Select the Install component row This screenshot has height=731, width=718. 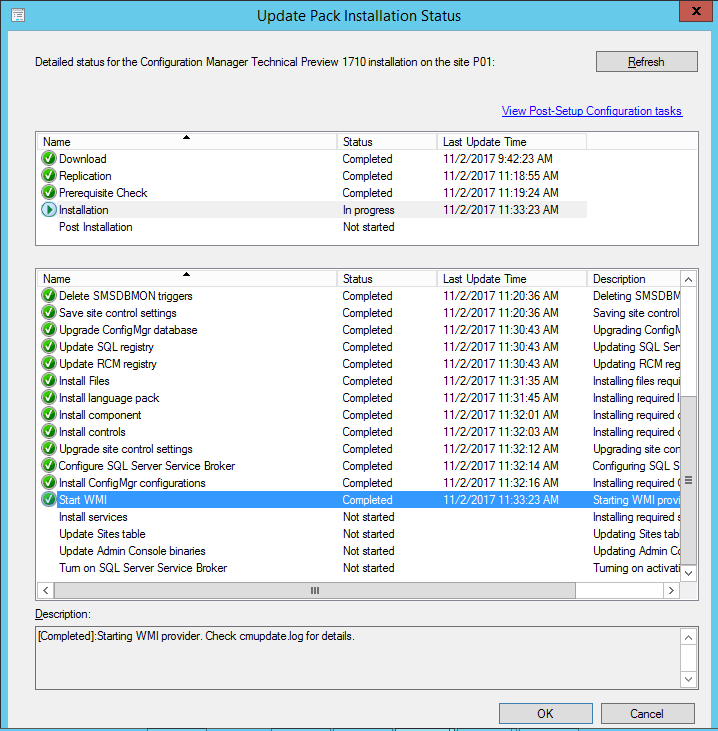pyautogui.click(x=359, y=415)
